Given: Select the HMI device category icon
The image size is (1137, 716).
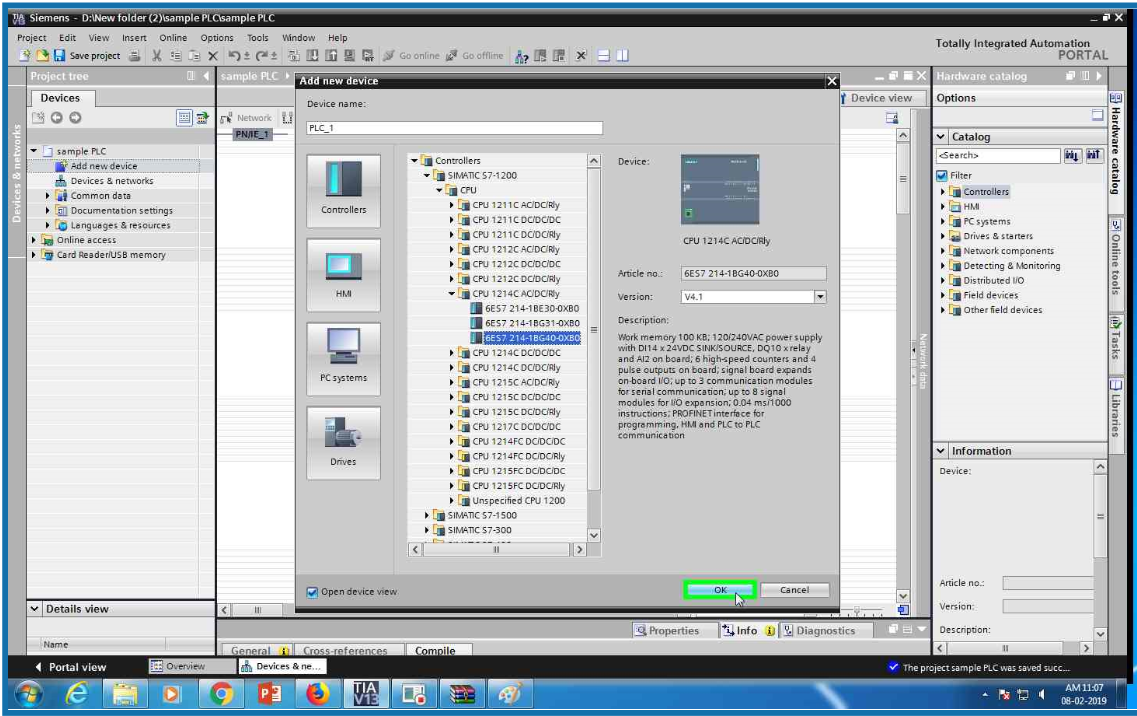Looking at the screenshot, I should [343, 275].
